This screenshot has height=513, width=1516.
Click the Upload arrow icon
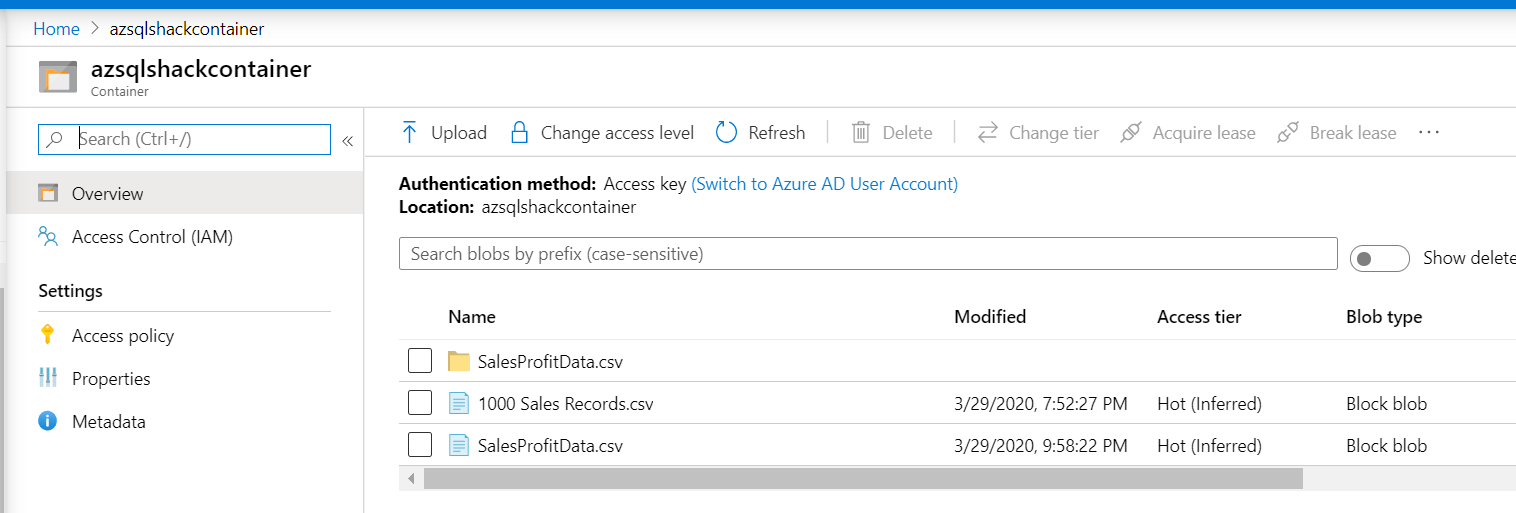pos(409,133)
